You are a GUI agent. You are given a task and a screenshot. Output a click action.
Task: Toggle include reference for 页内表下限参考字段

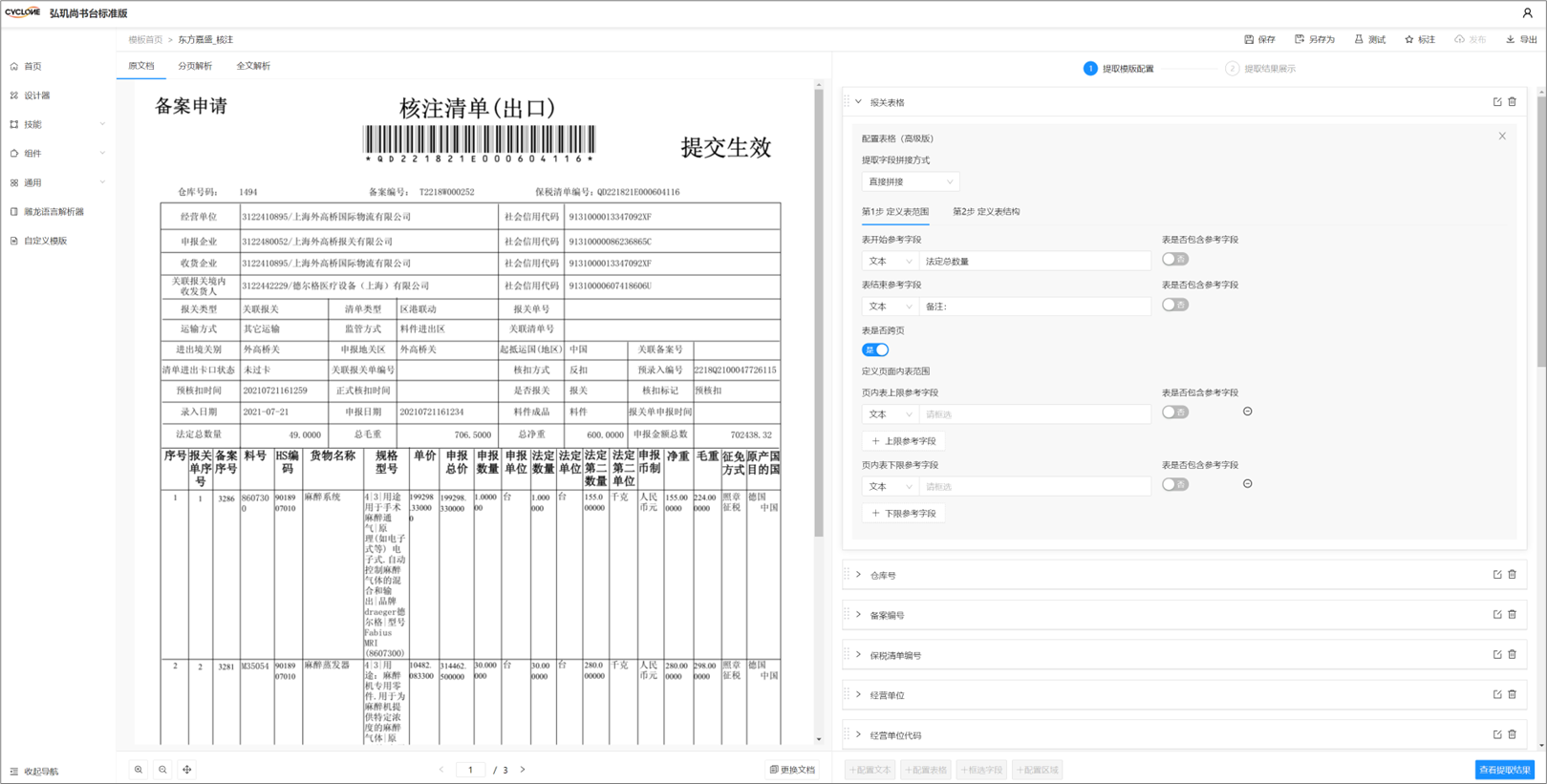pyautogui.click(x=1175, y=484)
